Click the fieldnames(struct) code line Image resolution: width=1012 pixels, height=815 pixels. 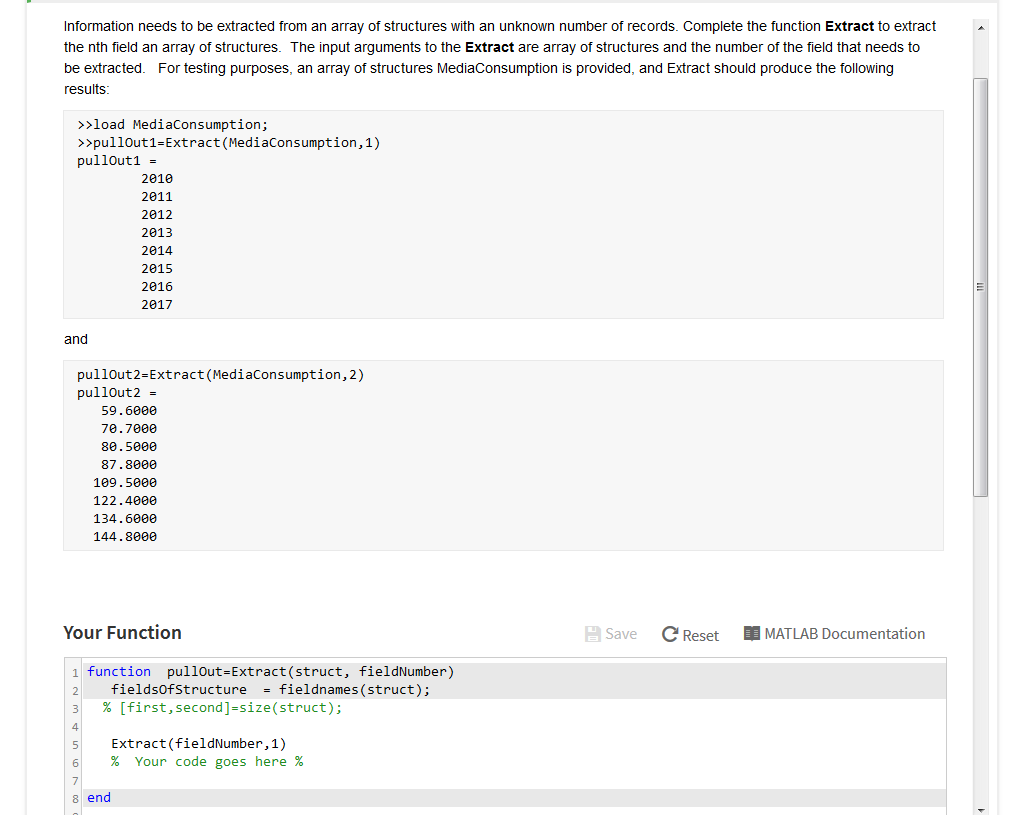[270, 689]
